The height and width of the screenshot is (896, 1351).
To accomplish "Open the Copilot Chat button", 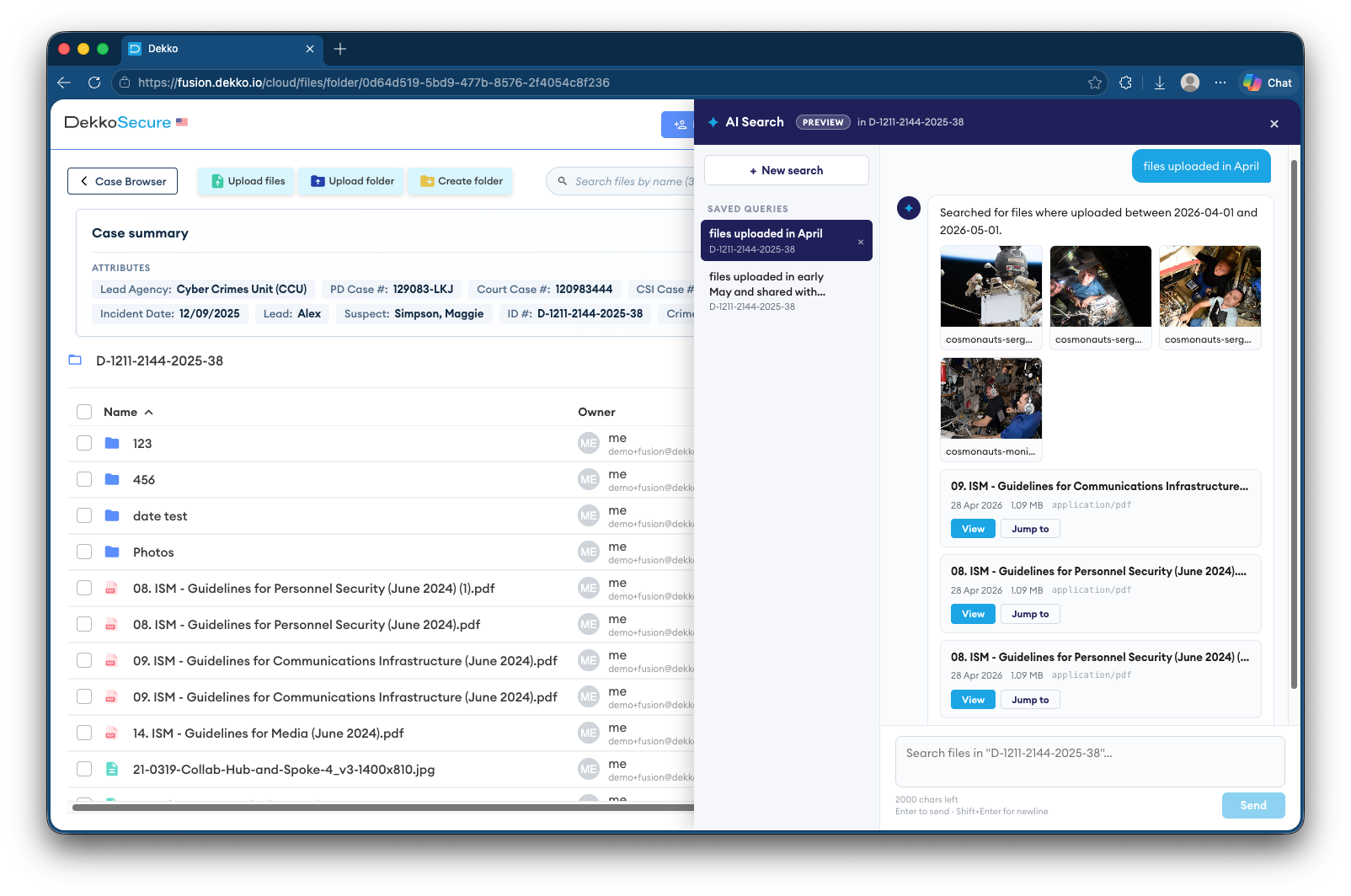I will [x=1268, y=83].
